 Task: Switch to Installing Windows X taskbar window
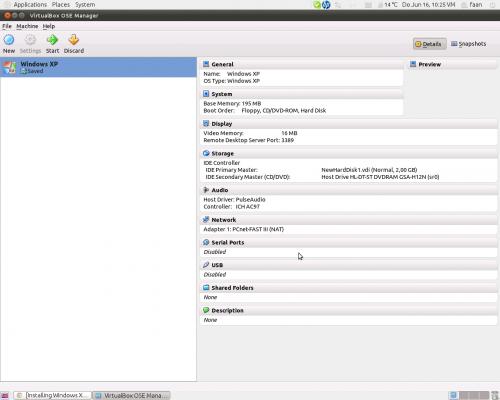coord(52,395)
